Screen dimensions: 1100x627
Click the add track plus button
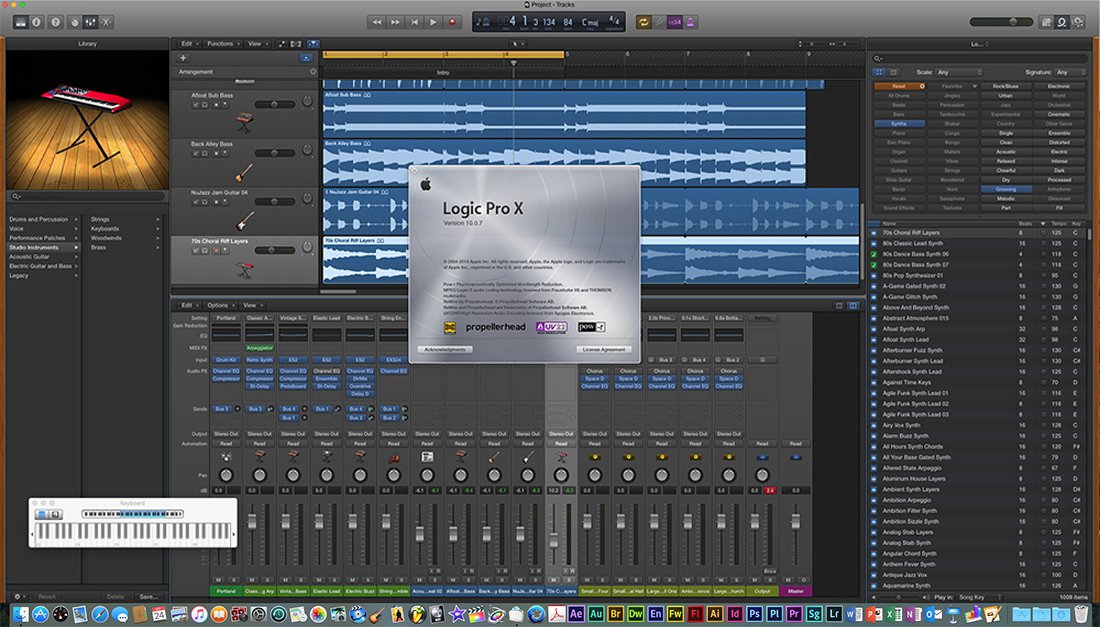[x=183, y=58]
